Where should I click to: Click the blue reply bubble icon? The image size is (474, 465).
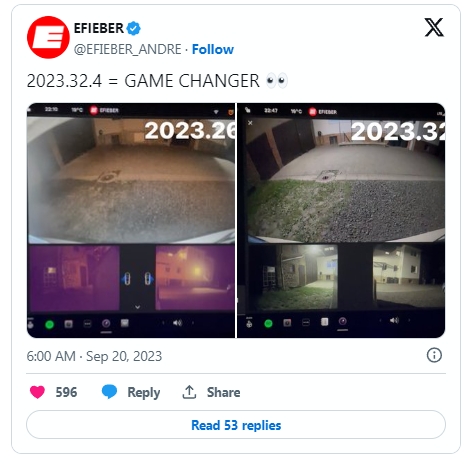(x=109, y=392)
